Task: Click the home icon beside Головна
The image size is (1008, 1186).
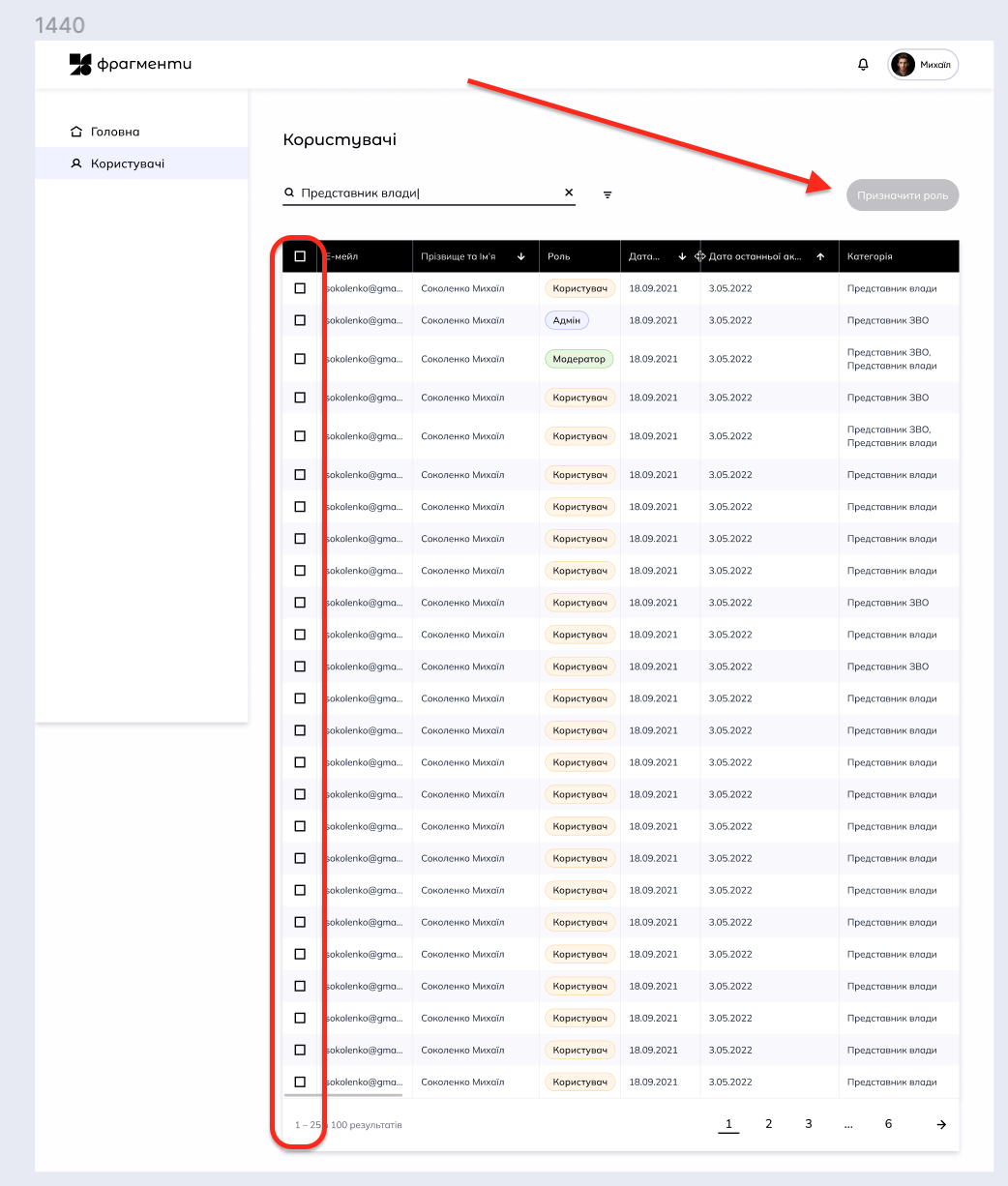Action: click(x=76, y=131)
